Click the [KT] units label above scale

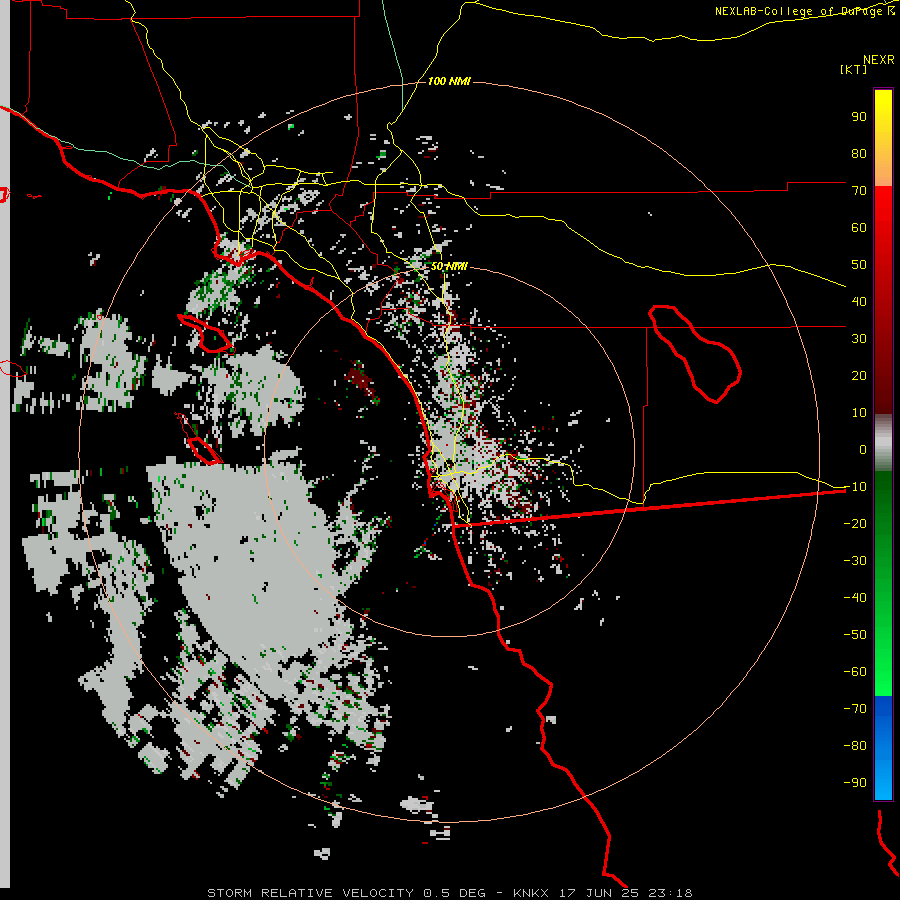coord(854,69)
